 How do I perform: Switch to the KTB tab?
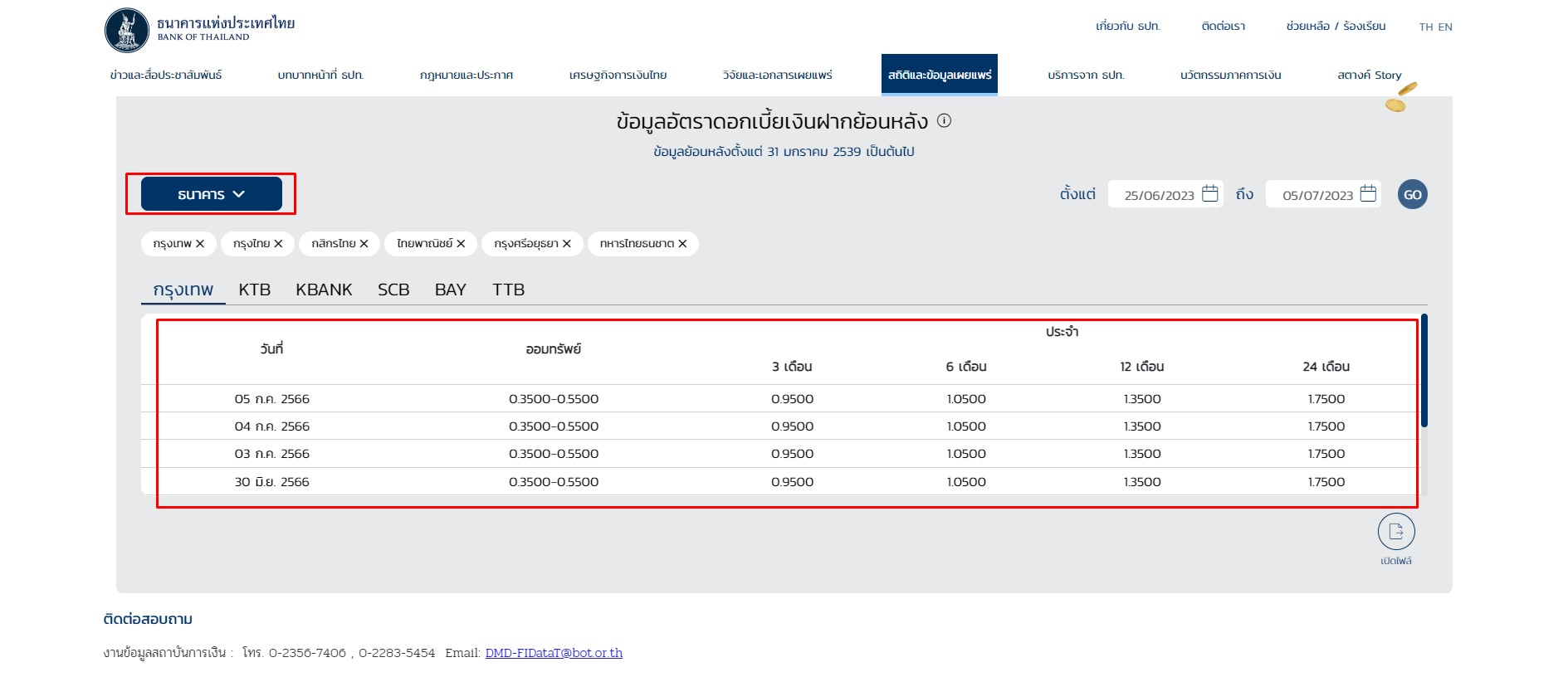coord(255,290)
